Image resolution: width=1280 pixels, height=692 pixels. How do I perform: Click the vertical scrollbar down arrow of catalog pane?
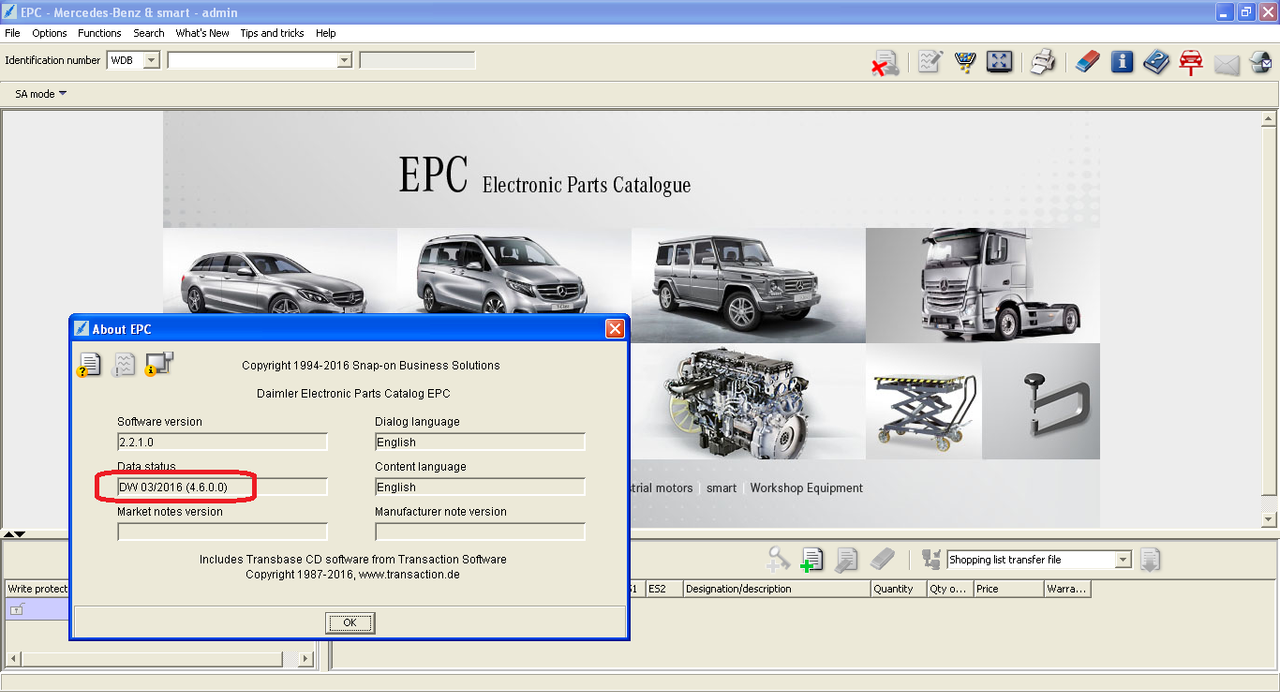click(1269, 519)
